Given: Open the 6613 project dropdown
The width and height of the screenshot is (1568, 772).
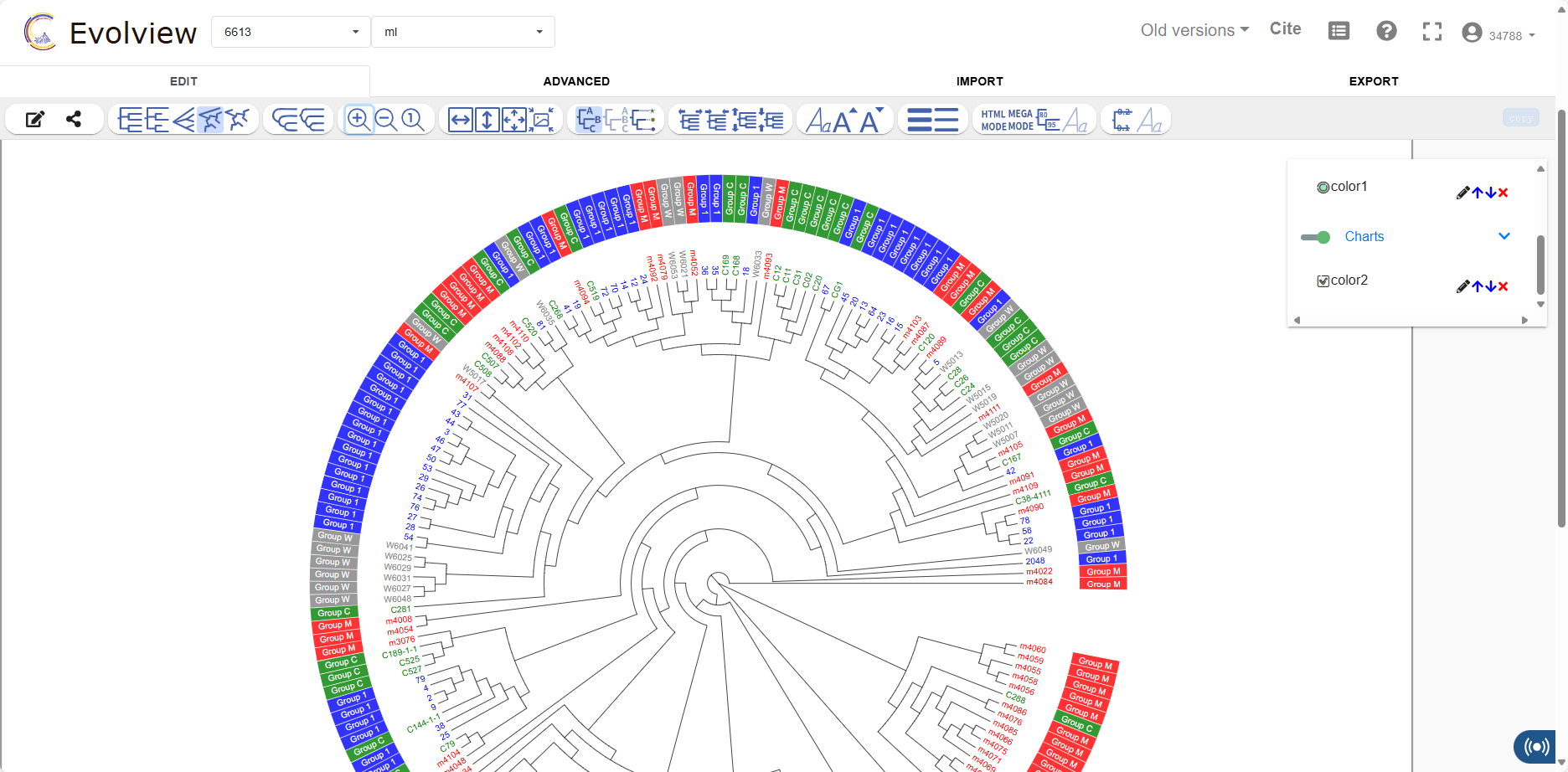Looking at the screenshot, I should (x=291, y=32).
